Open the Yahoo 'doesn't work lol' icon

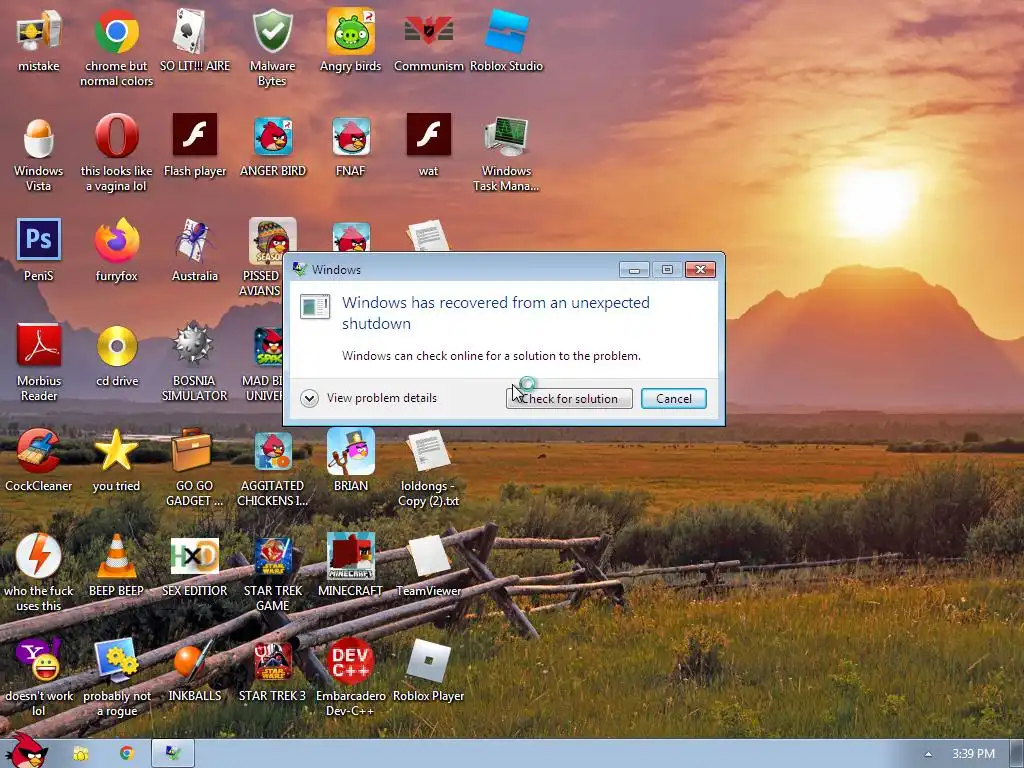pos(39,661)
